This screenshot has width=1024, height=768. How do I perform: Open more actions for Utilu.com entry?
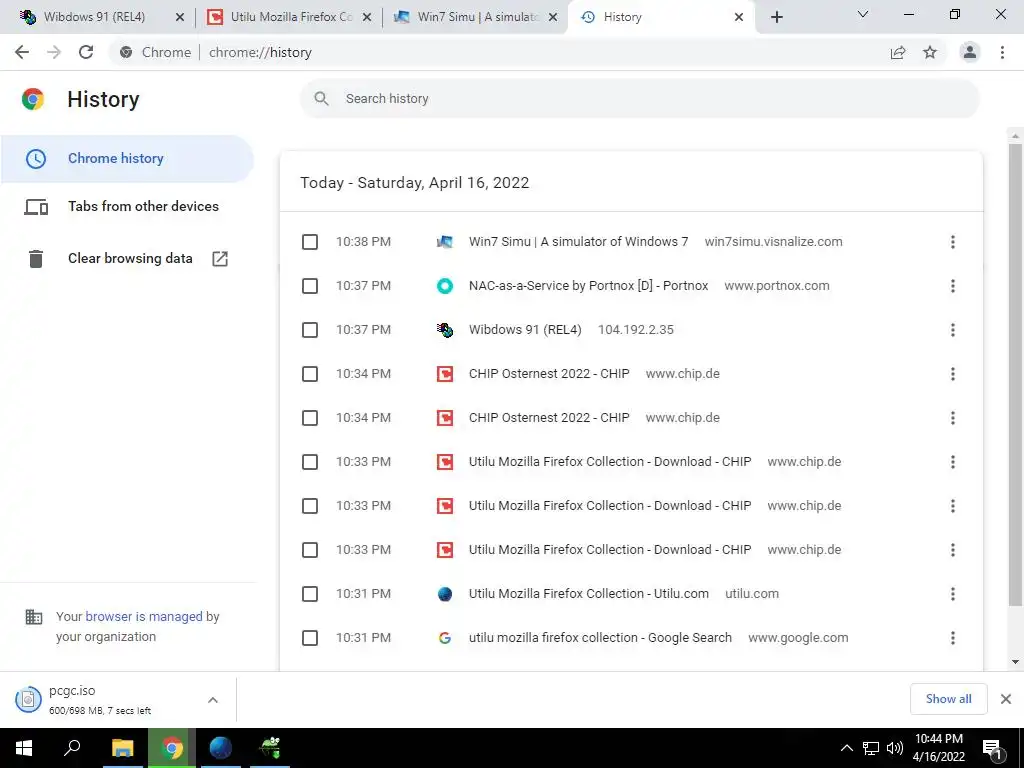tap(953, 594)
